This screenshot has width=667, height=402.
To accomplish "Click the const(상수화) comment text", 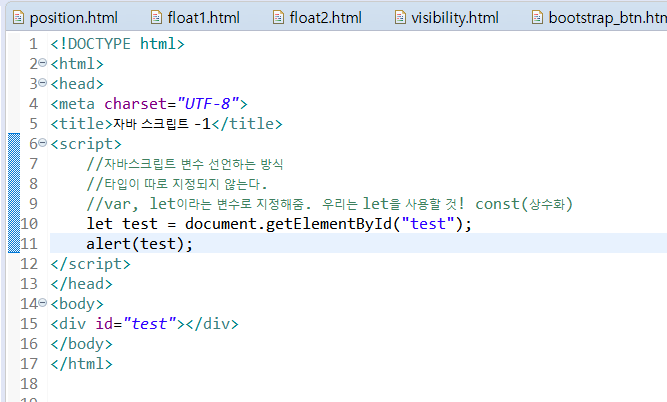I will (524, 204).
